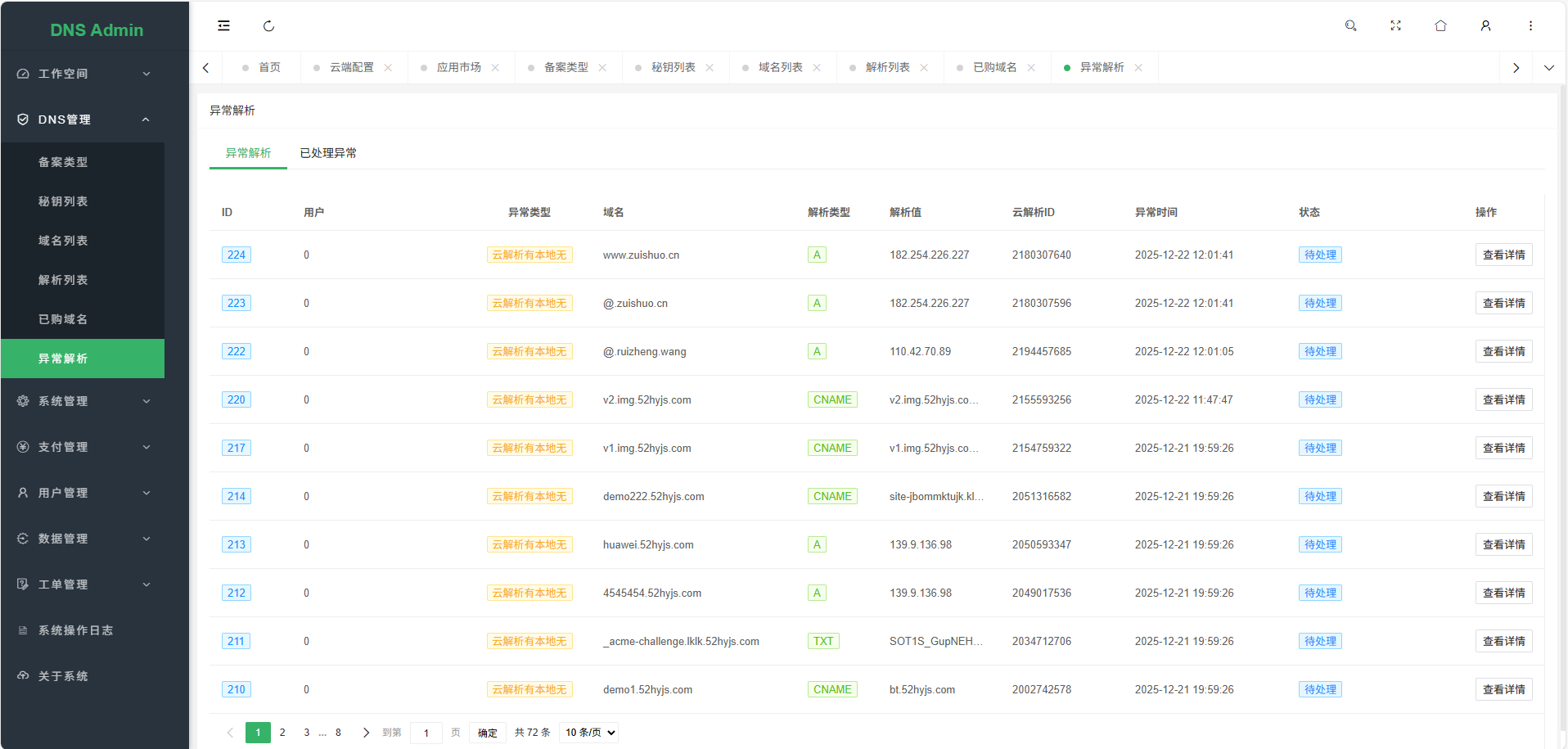
Task: Click the home icon in the header
Action: [x=1440, y=26]
